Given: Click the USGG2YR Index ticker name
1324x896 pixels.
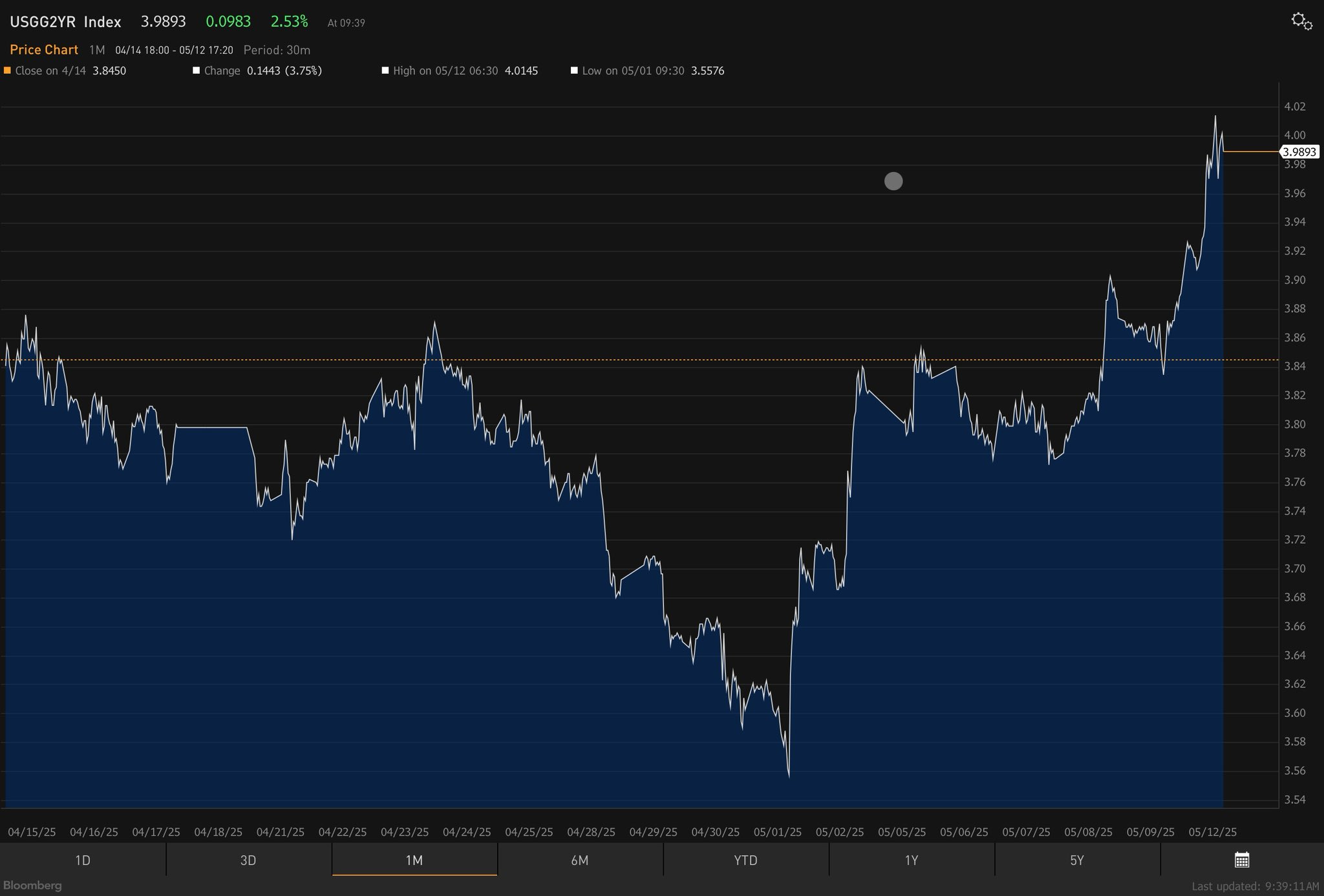Looking at the screenshot, I should pos(65,22).
